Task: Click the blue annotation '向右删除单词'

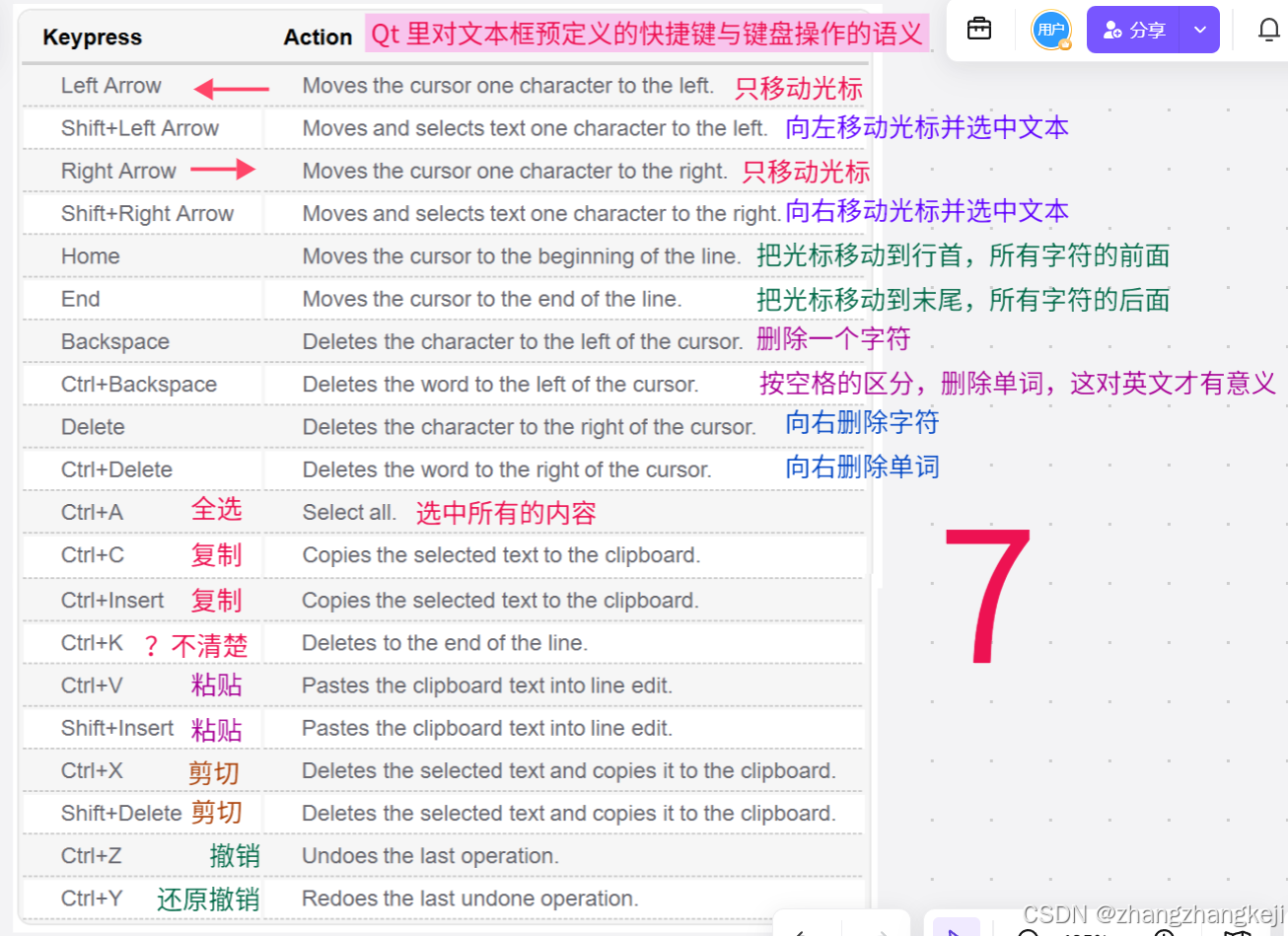Action: tap(863, 467)
